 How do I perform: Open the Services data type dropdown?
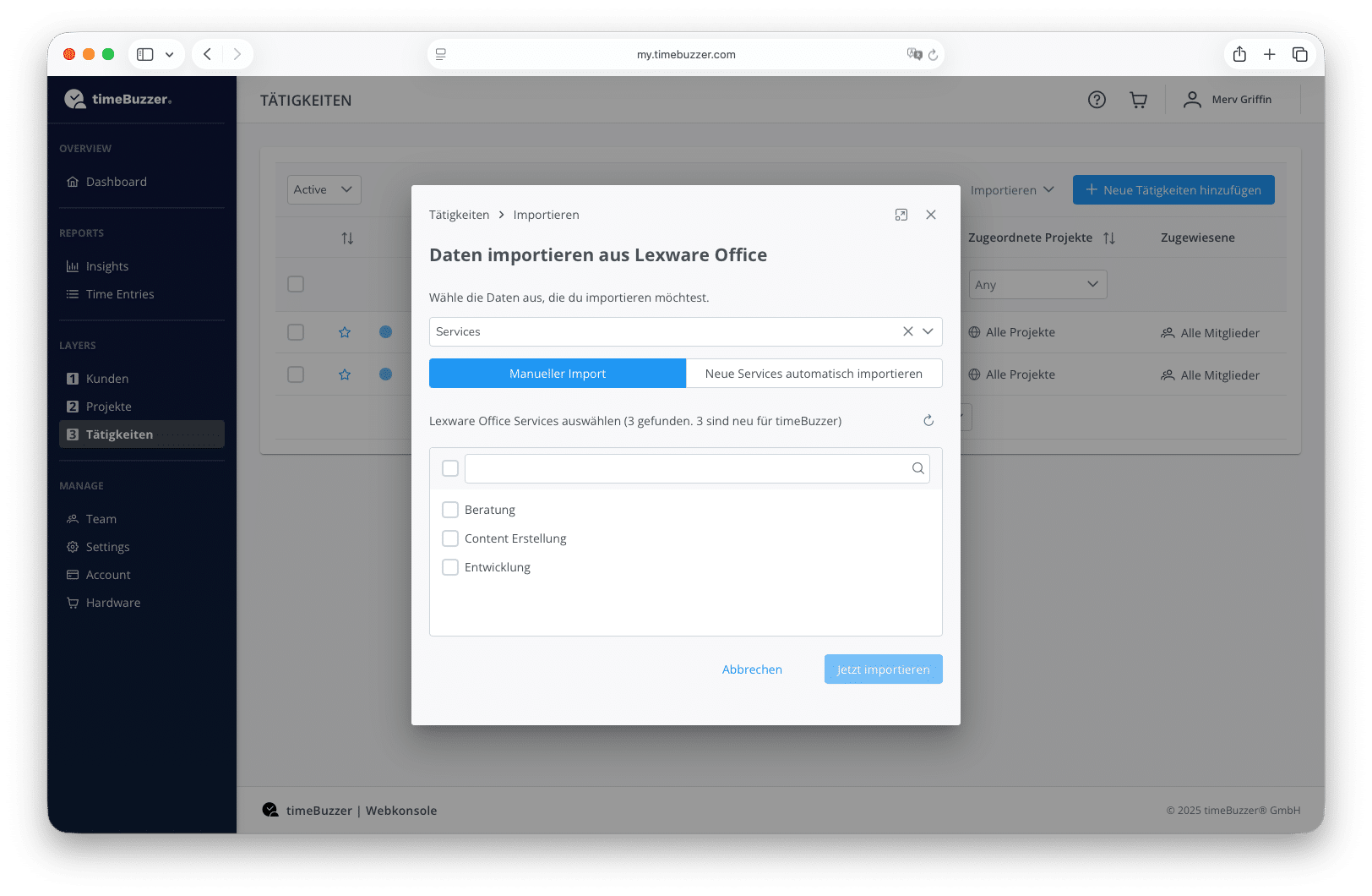928,331
